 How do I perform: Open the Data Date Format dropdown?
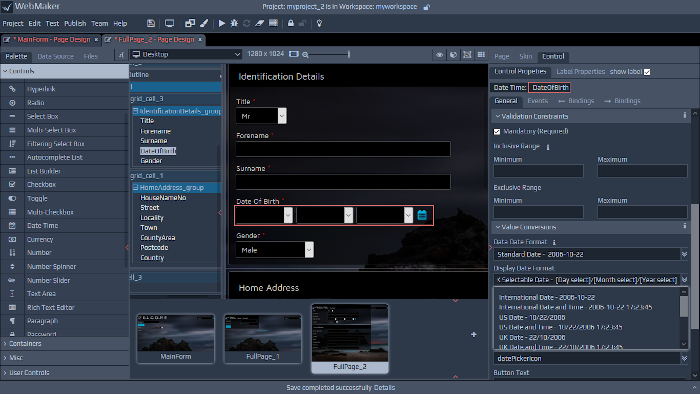(684, 254)
